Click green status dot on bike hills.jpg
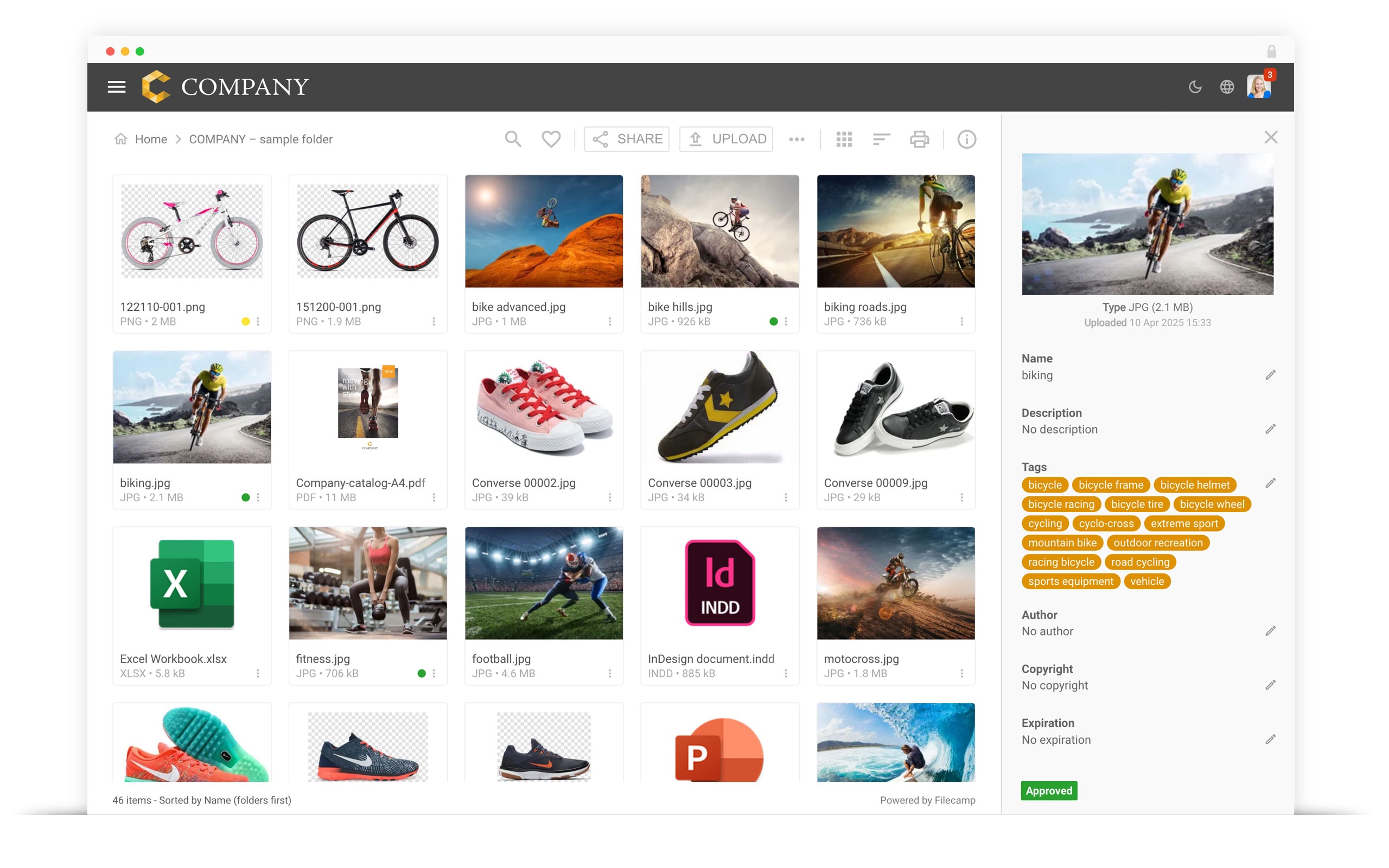The width and height of the screenshot is (1389, 868). (774, 322)
